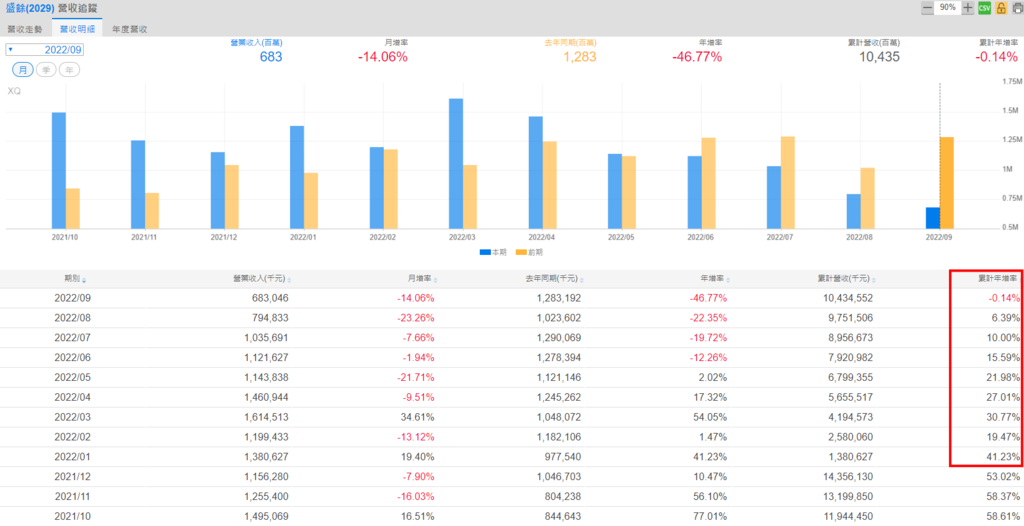This screenshot has width=1024, height=526.
Task: Click the blue 2022/09 highlighted bar
Action: tap(933, 218)
